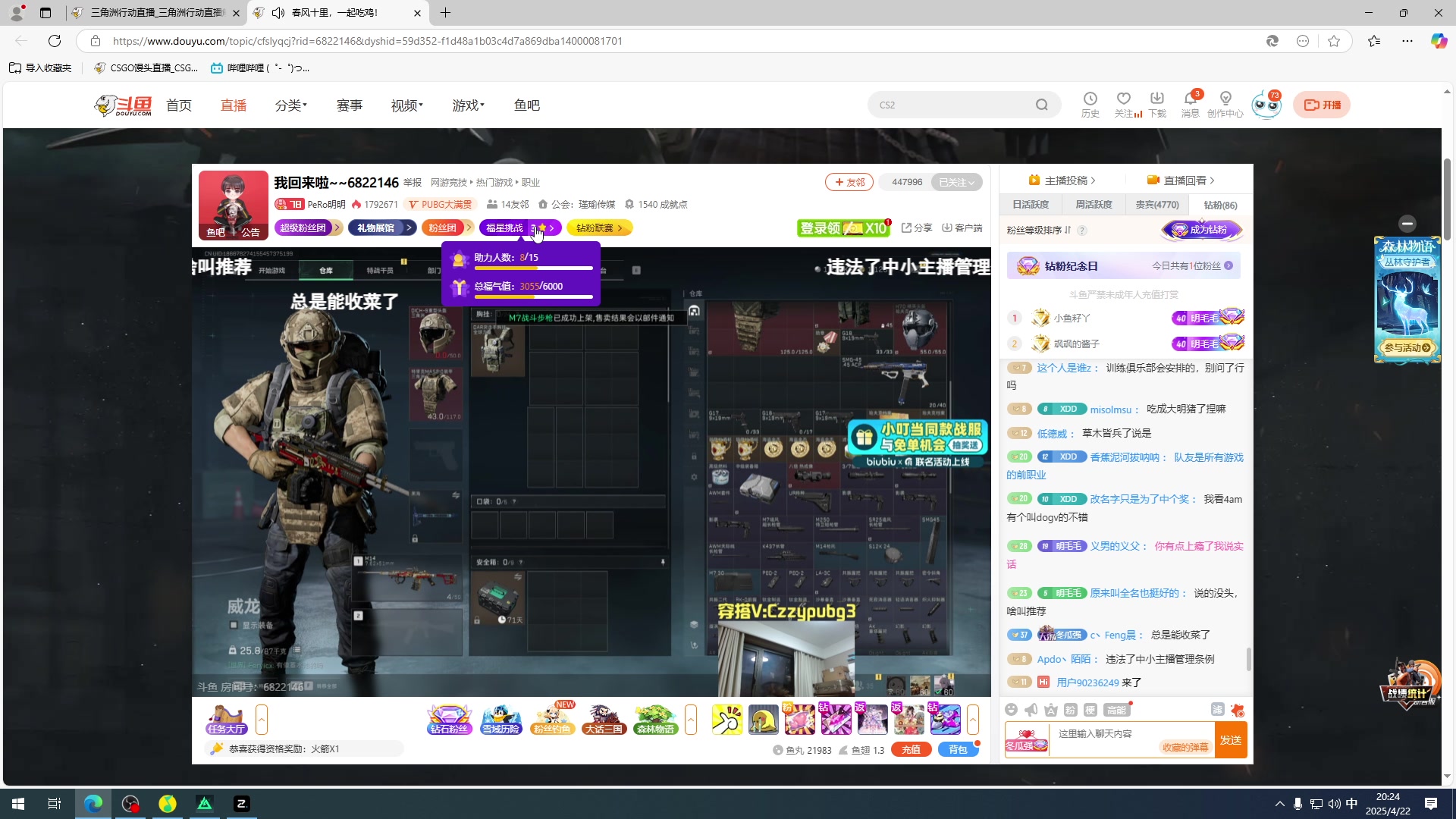Open 大话三国 activity icon
This screenshot has height=819, width=1456.
pos(604,720)
